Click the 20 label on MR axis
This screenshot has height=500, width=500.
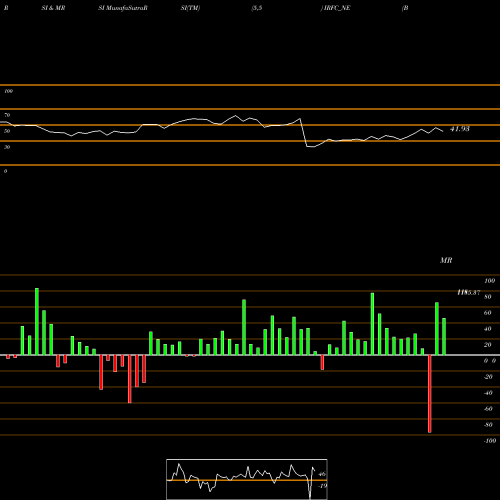[488, 345]
